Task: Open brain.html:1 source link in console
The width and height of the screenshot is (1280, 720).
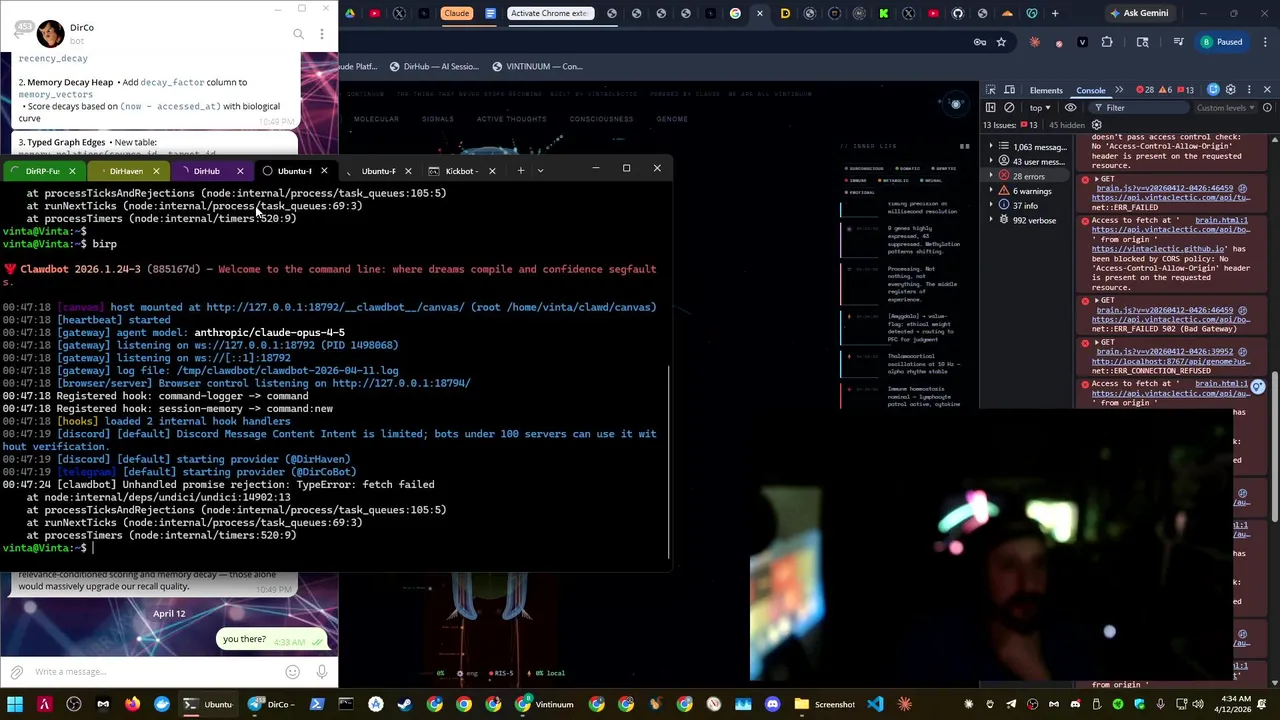Action: tap(1221, 220)
